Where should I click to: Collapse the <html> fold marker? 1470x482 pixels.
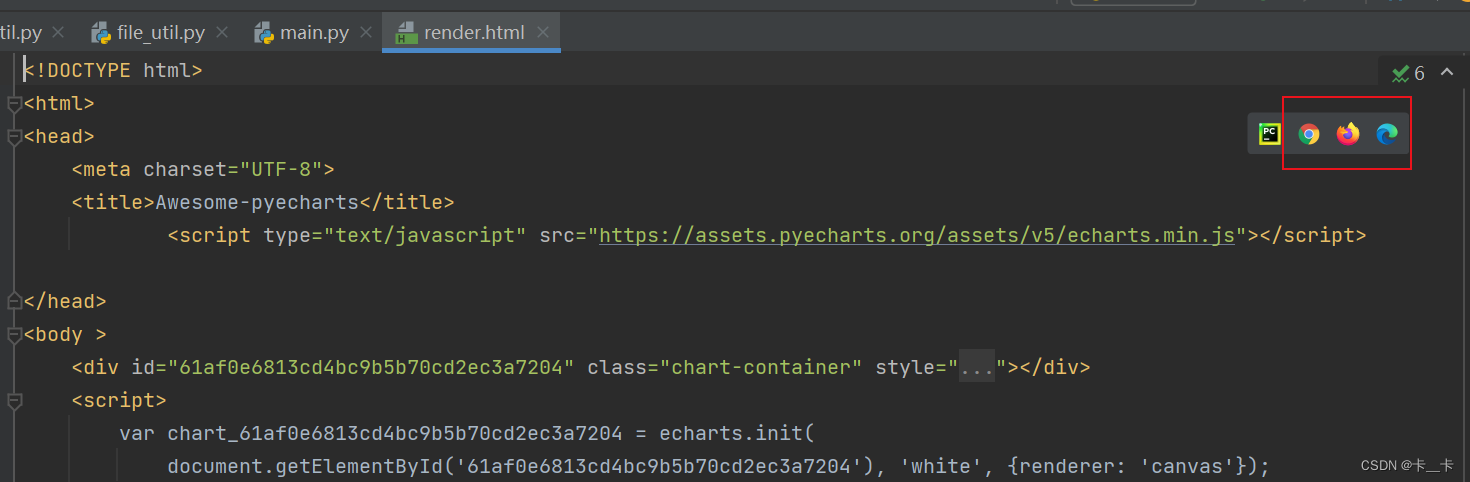[13, 104]
